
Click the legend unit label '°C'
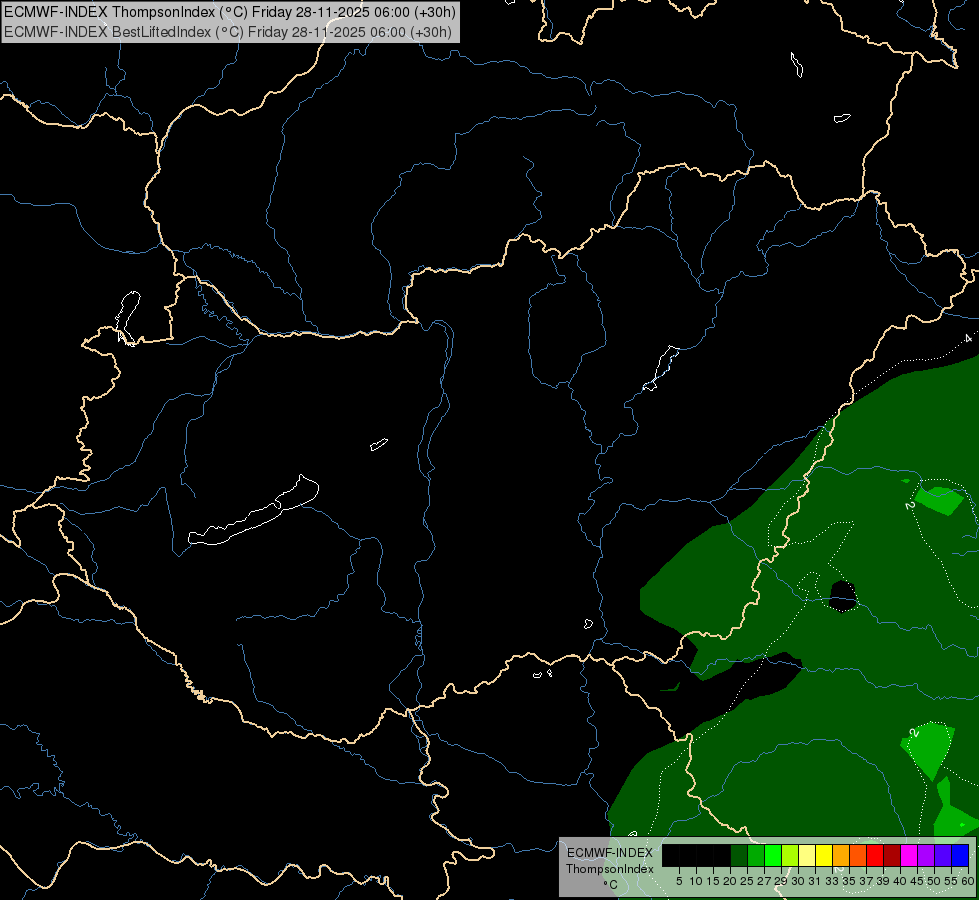click(x=611, y=884)
